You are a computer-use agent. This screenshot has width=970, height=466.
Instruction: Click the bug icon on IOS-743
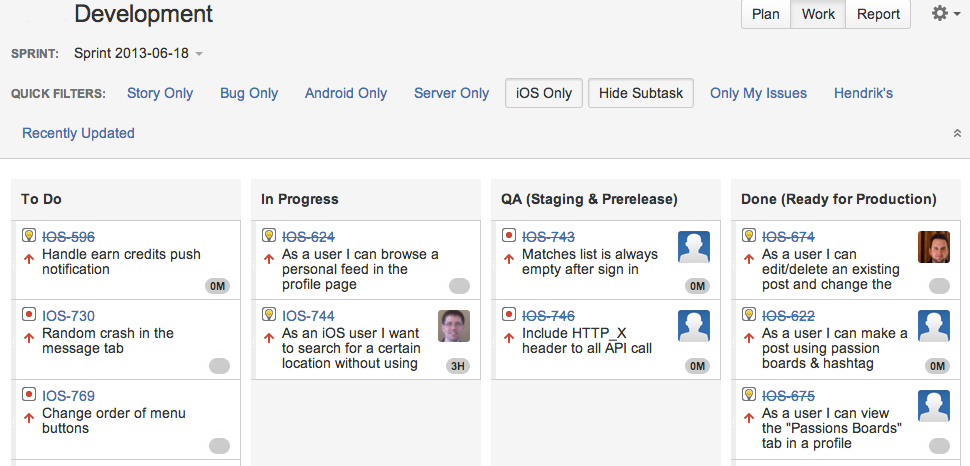click(x=509, y=236)
